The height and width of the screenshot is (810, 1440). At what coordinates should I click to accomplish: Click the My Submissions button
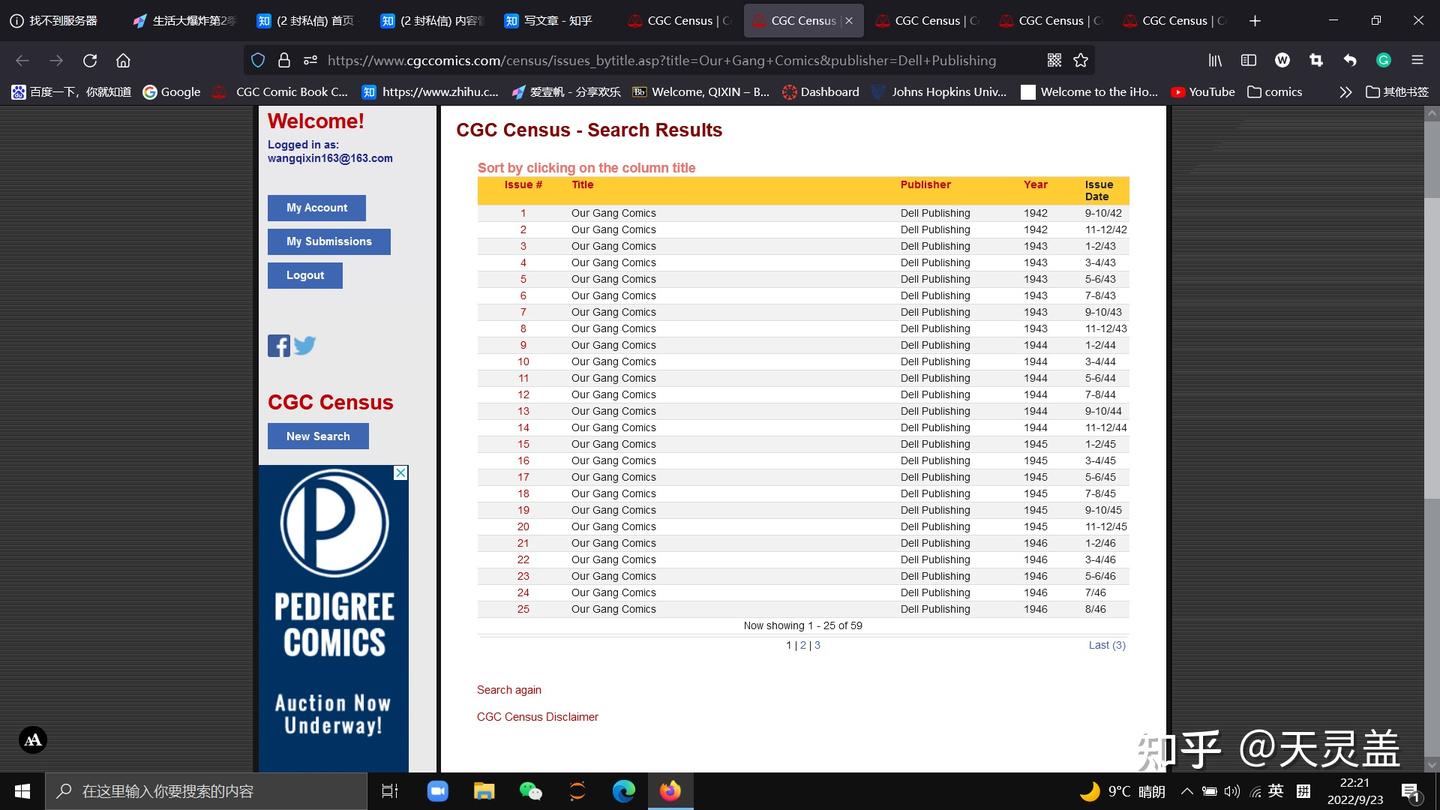pos(329,242)
